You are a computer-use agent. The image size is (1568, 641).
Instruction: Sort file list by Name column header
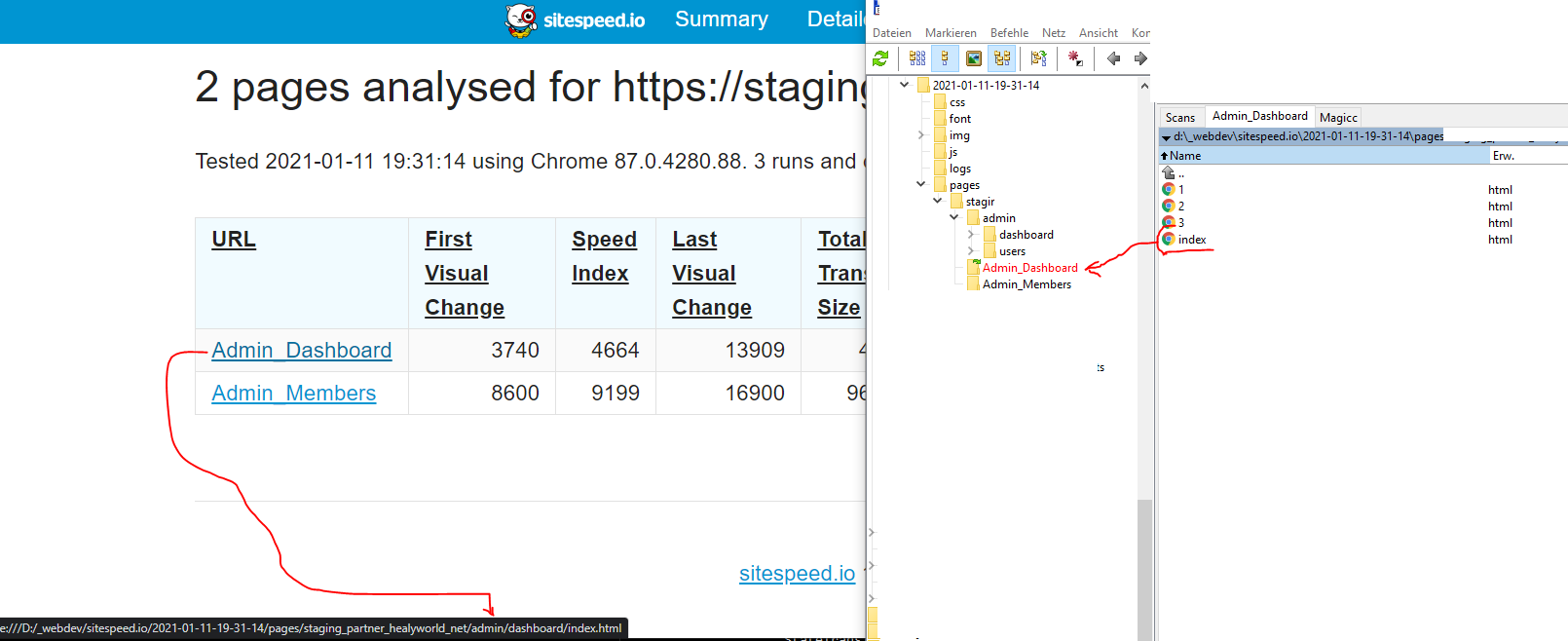[x=1325, y=156]
